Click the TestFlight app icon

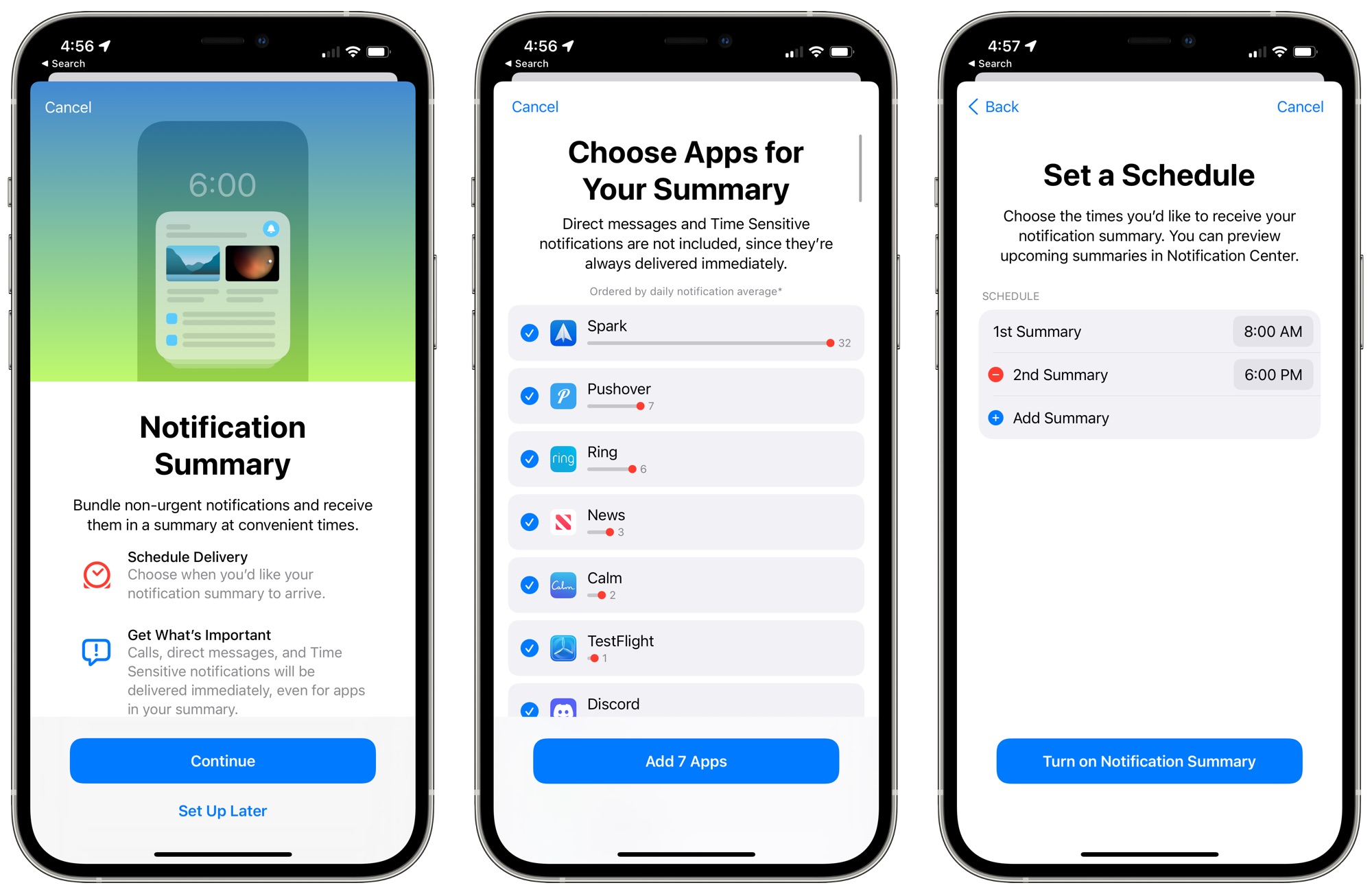click(x=563, y=649)
